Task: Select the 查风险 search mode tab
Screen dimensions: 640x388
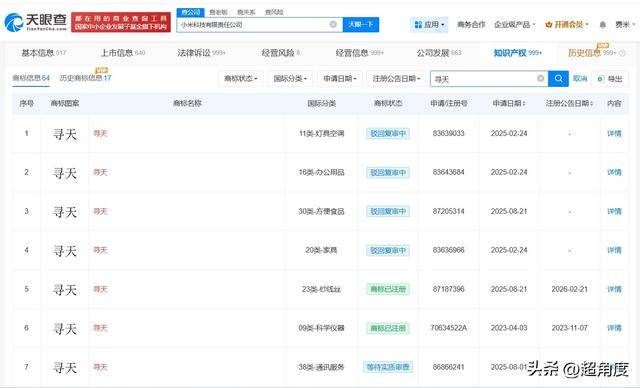Action: click(274, 12)
